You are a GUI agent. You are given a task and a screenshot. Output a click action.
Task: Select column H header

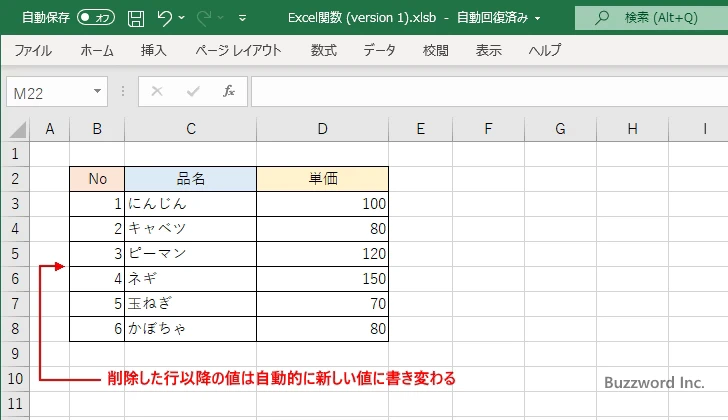(632, 129)
